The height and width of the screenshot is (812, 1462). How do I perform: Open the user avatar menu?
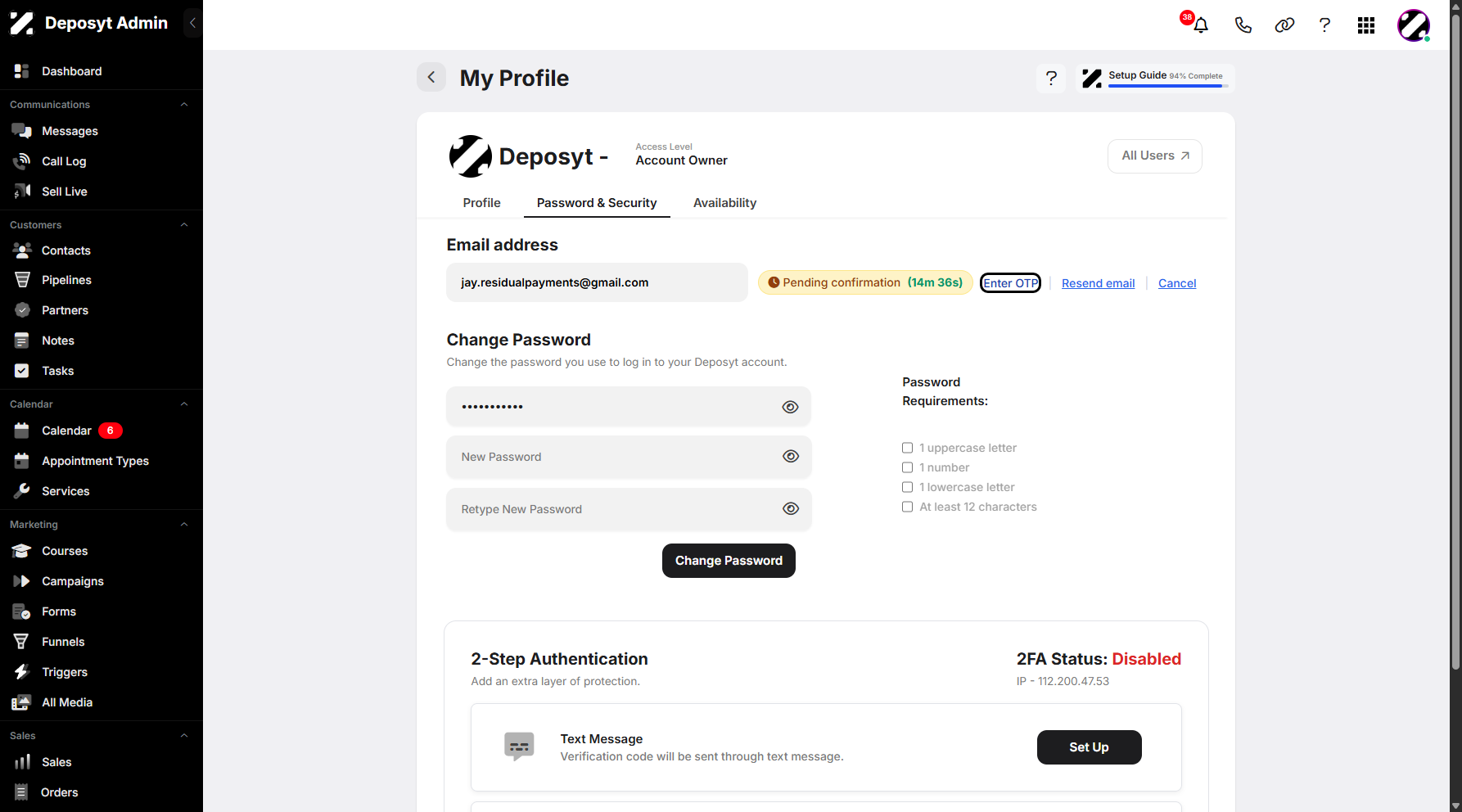[1414, 25]
